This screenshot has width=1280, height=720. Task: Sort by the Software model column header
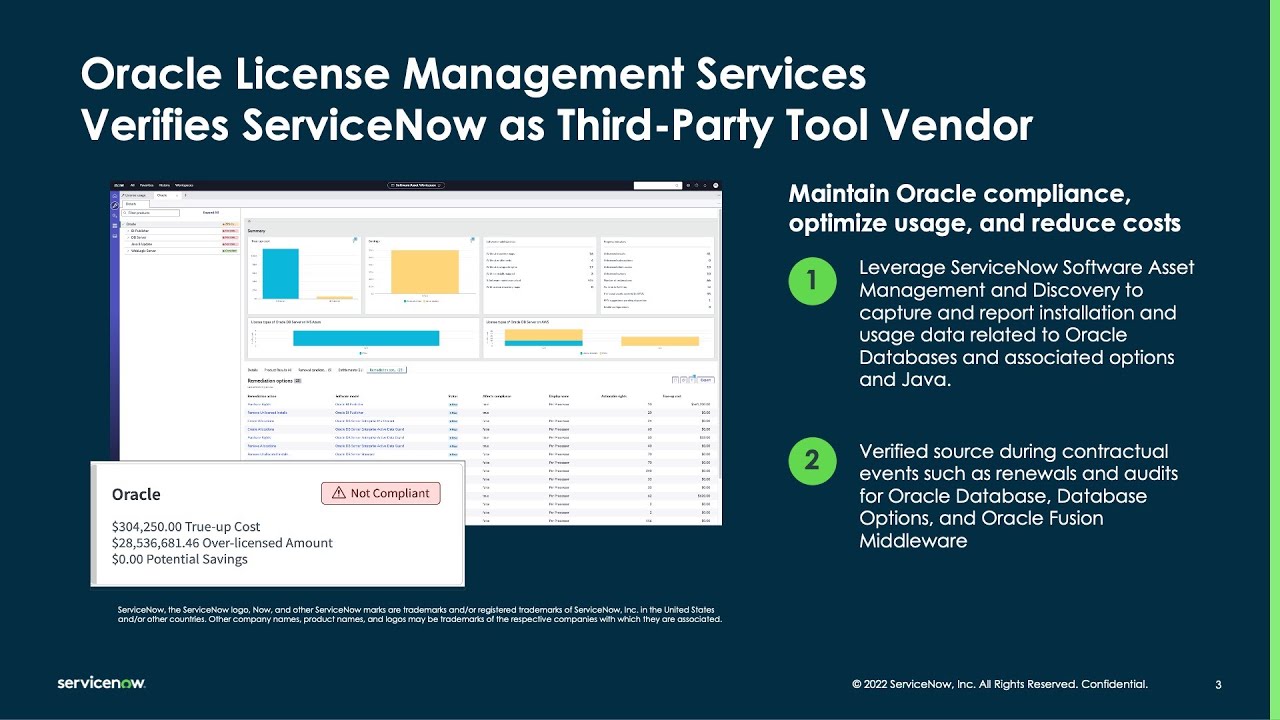[x=347, y=396]
